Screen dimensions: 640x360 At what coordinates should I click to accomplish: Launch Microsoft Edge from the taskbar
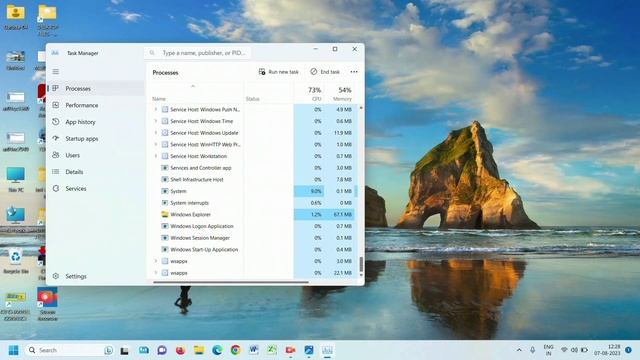(217, 350)
